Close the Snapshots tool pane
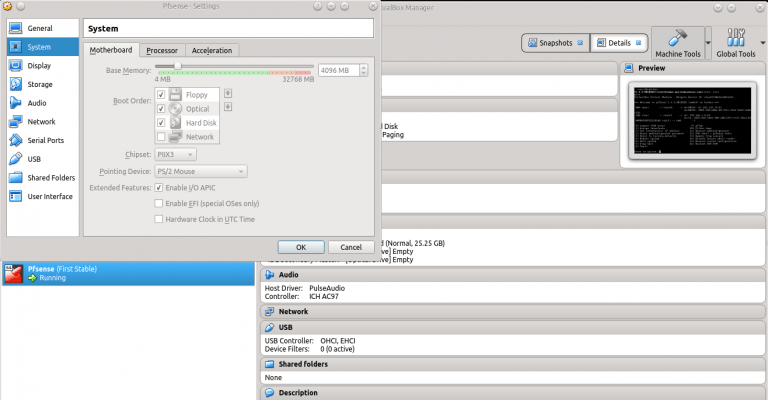This screenshot has width=768, height=400. coord(580,43)
